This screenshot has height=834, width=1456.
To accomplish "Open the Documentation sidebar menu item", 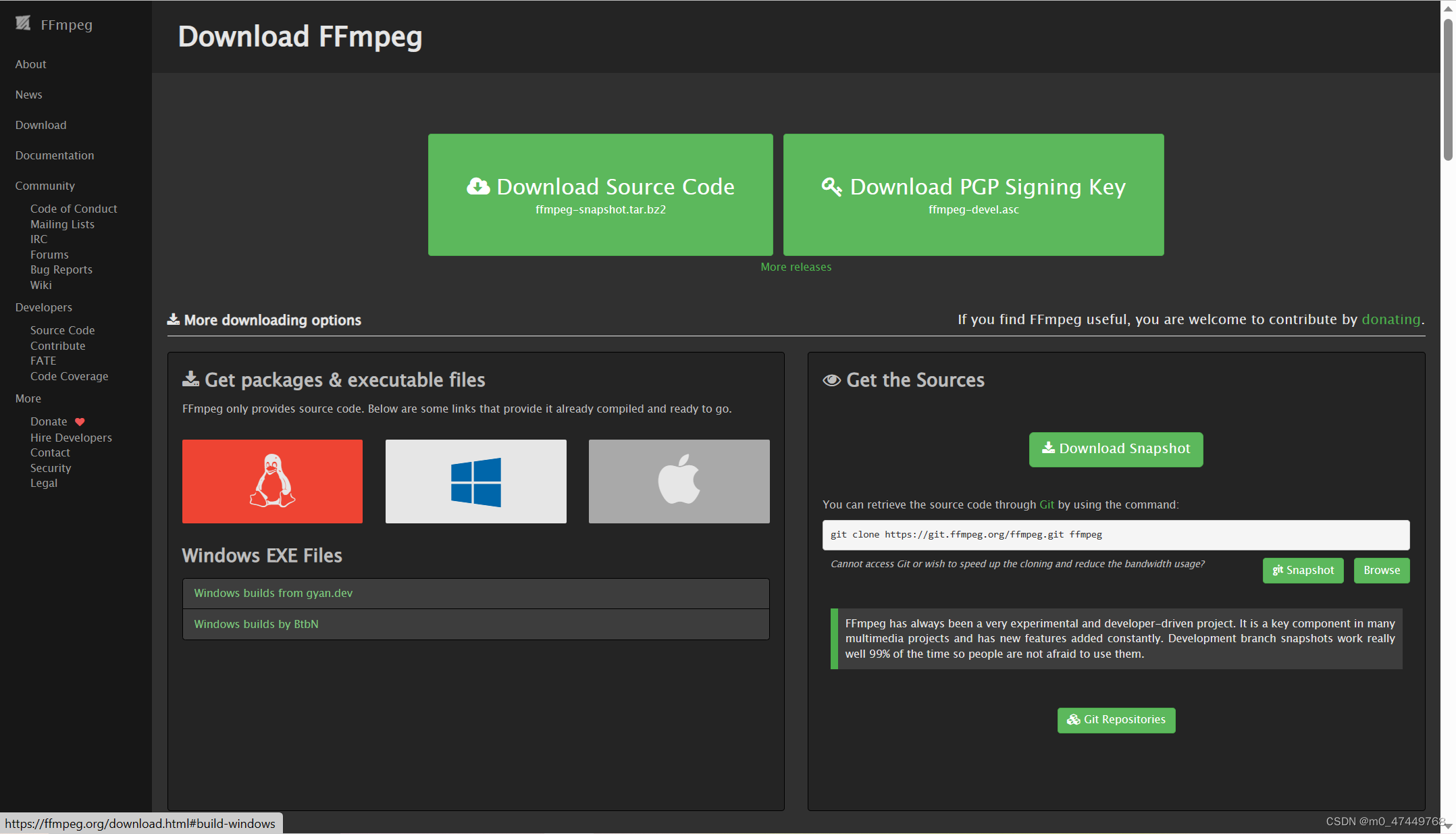I will click(55, 155).
